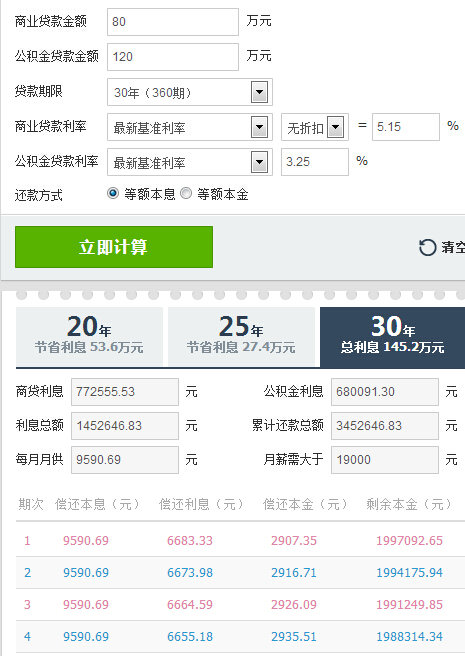Viewport: 465px width, 656px height.
Task: Switch to the 20年 tab
Action: coord(89,336)
